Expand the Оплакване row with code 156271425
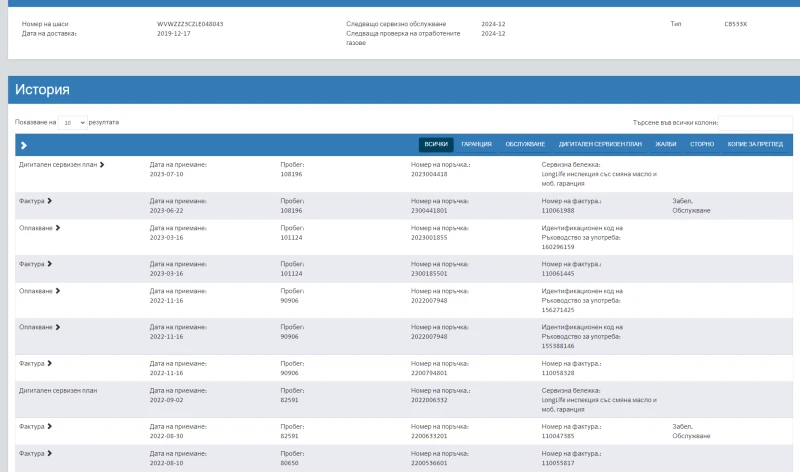 pyautogui.click(x=58, y=291)
